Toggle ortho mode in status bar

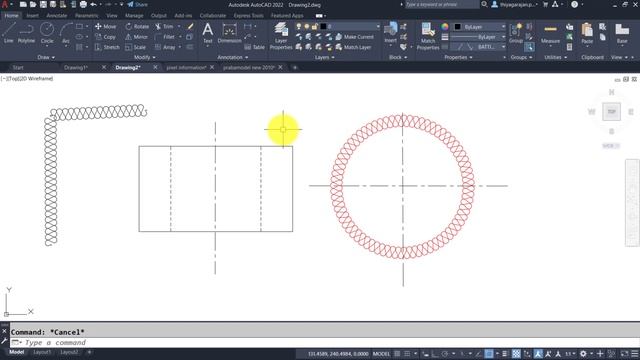(434, 354)
